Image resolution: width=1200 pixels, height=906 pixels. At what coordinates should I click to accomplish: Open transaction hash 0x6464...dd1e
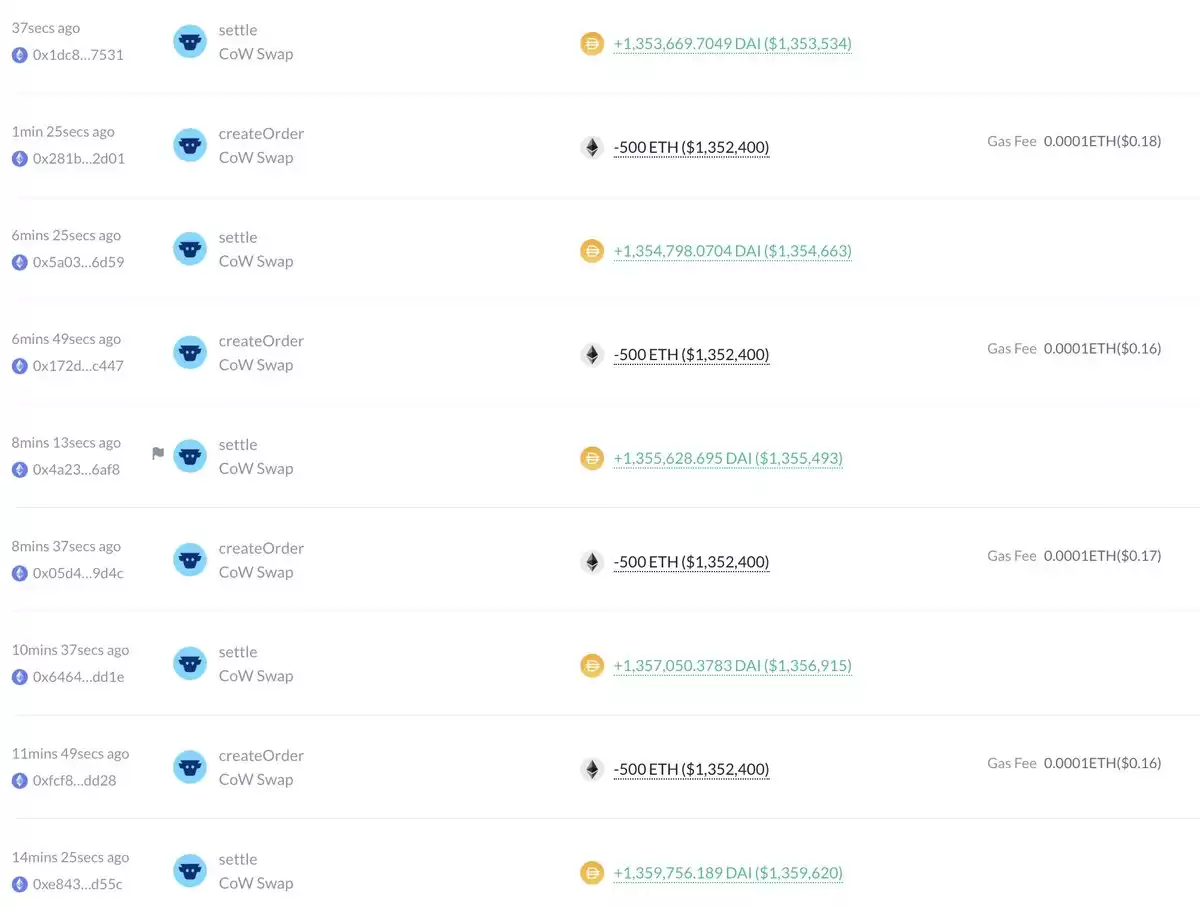click(x=79, y=677)
